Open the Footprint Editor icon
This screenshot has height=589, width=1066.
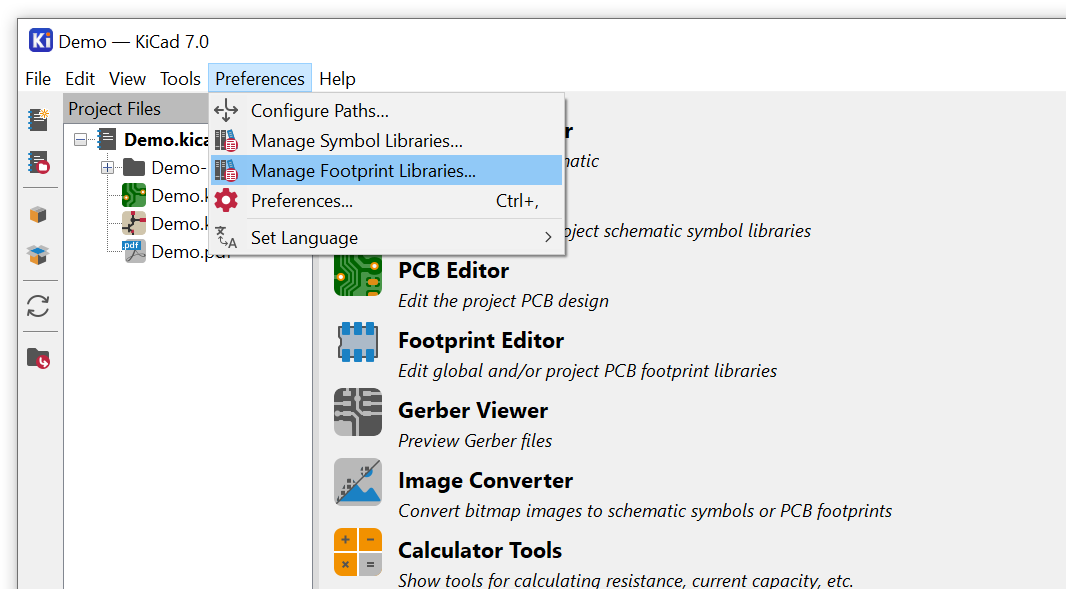click(x=357, y=343)
